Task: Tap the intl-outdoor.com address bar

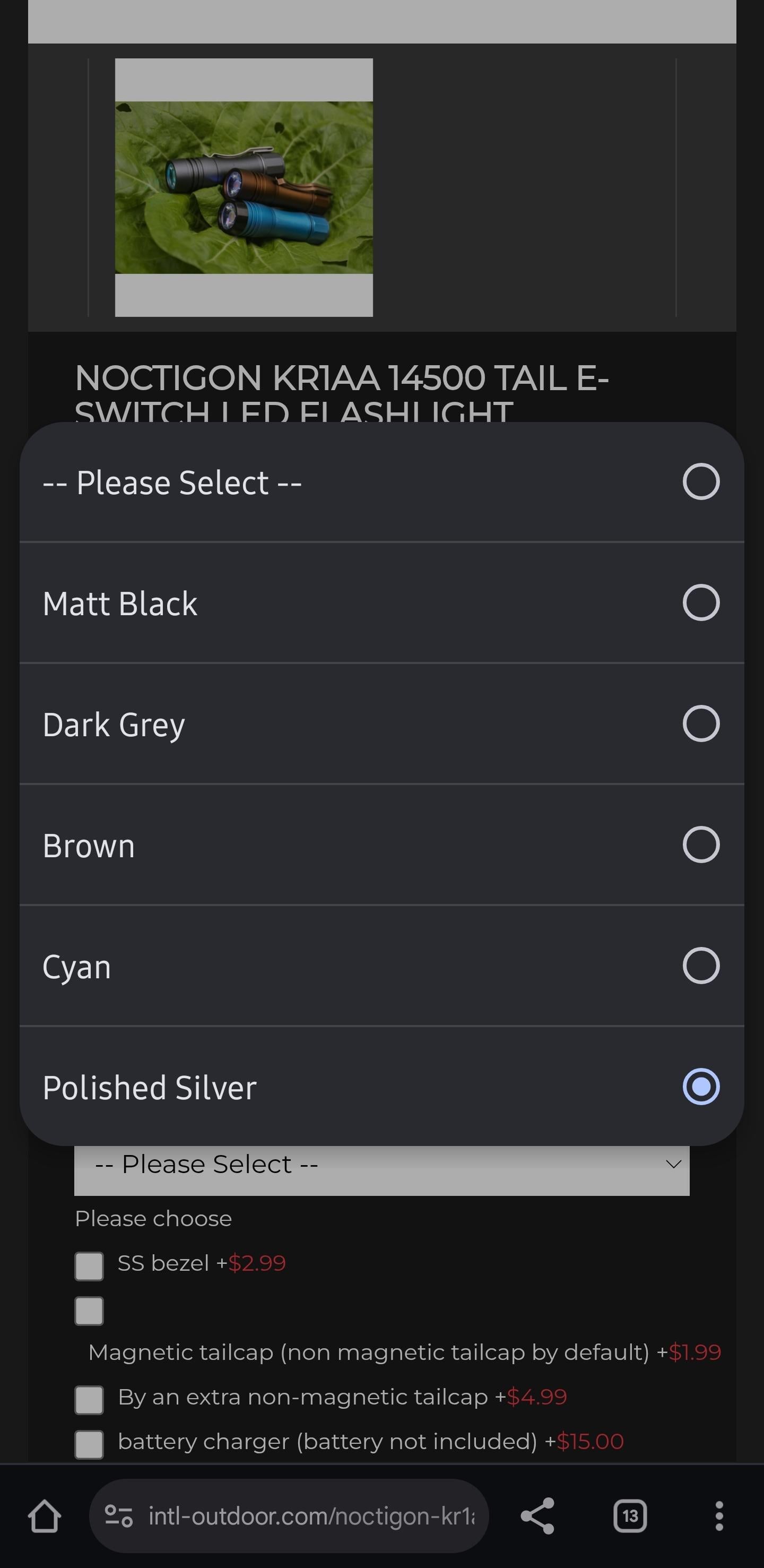Action: tap(310, 1515)
